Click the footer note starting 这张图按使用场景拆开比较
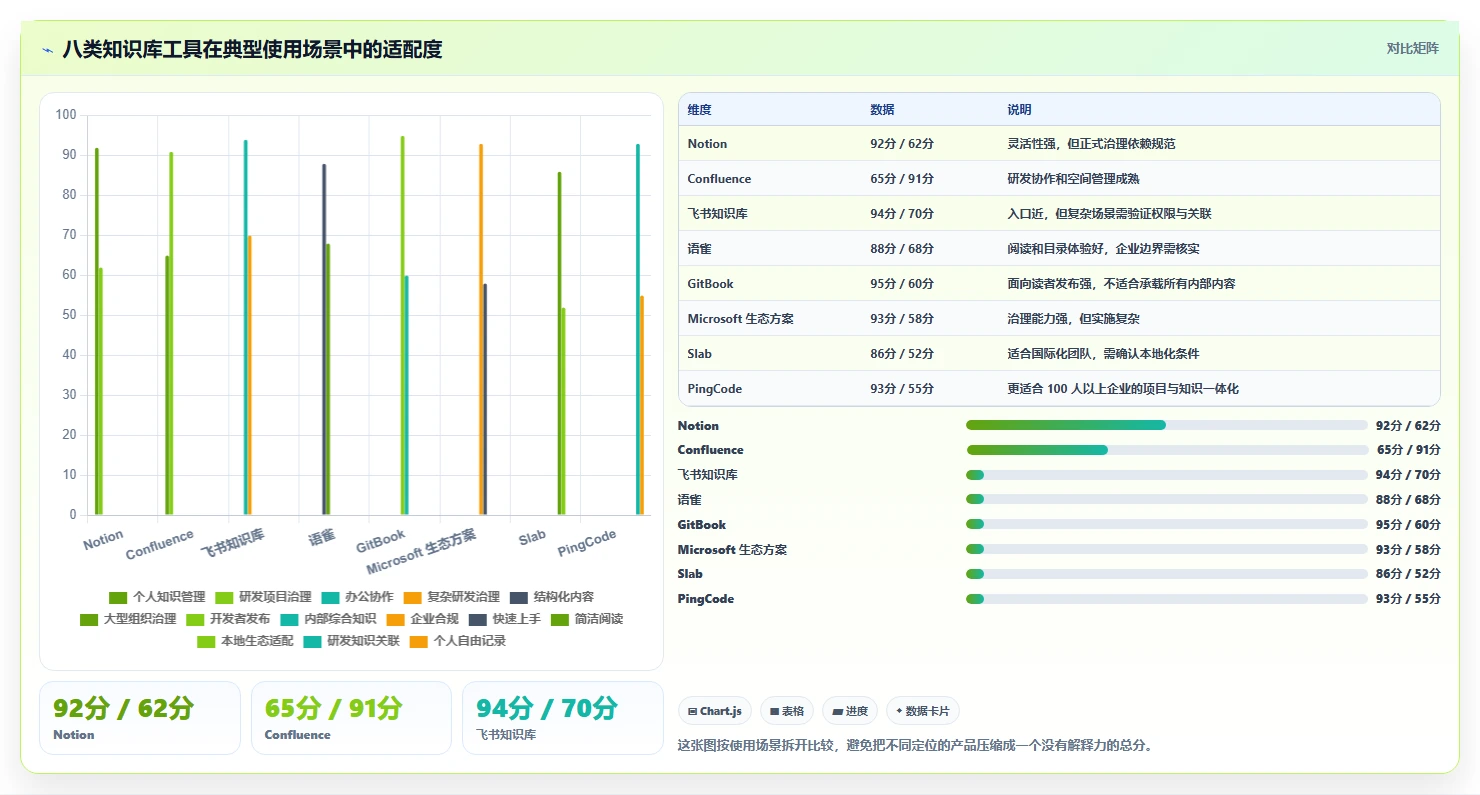This screenshot has height=795, width=1480. pyautogui.click(x=915, y=745)
